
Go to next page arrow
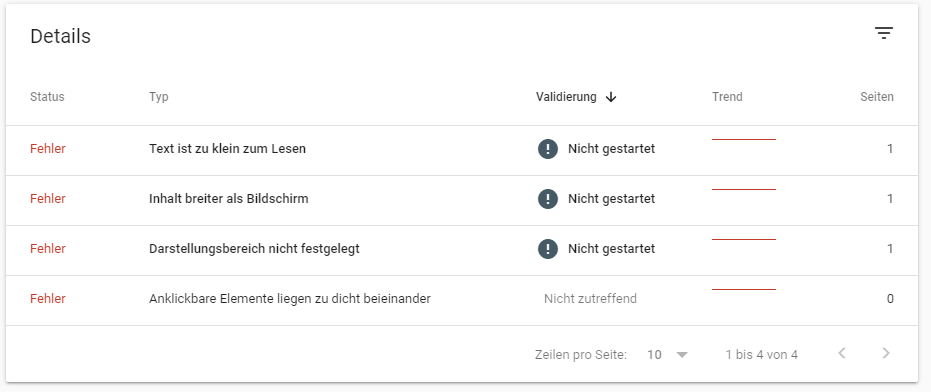tap(886, 353)
